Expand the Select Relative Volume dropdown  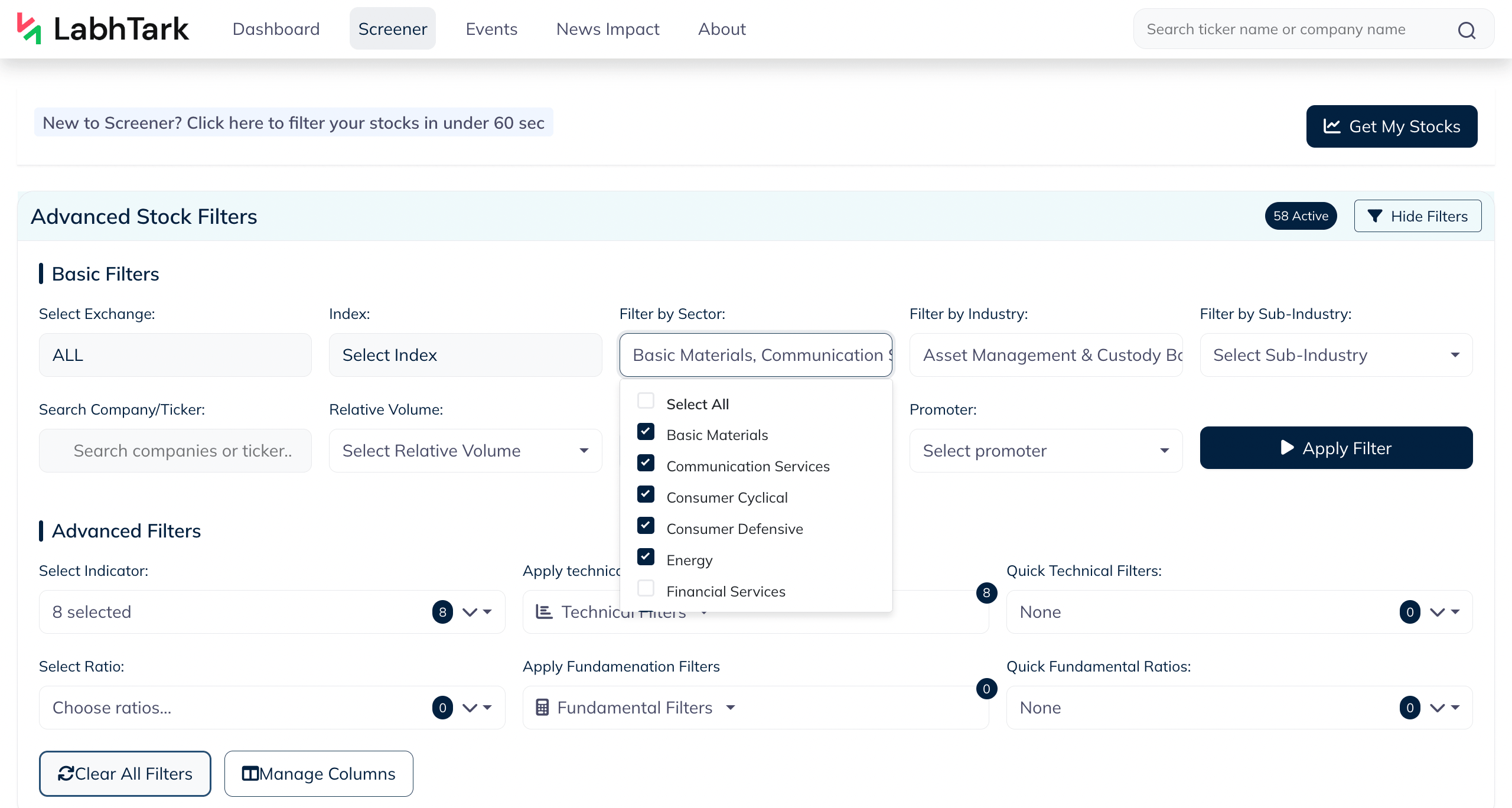(x=465, y=451)
